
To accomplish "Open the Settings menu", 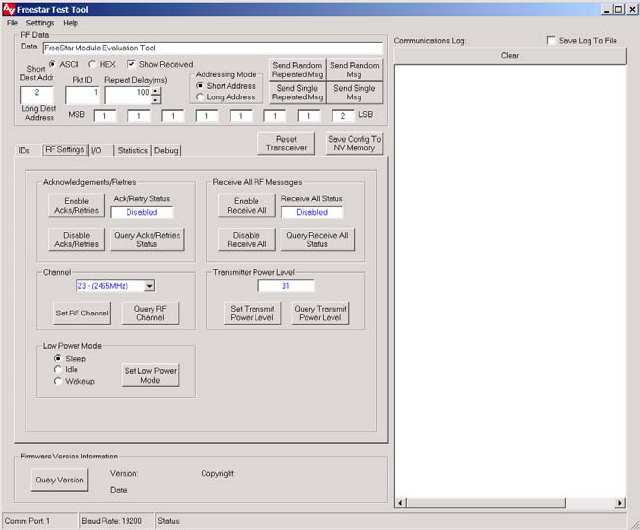I will 40,22.
